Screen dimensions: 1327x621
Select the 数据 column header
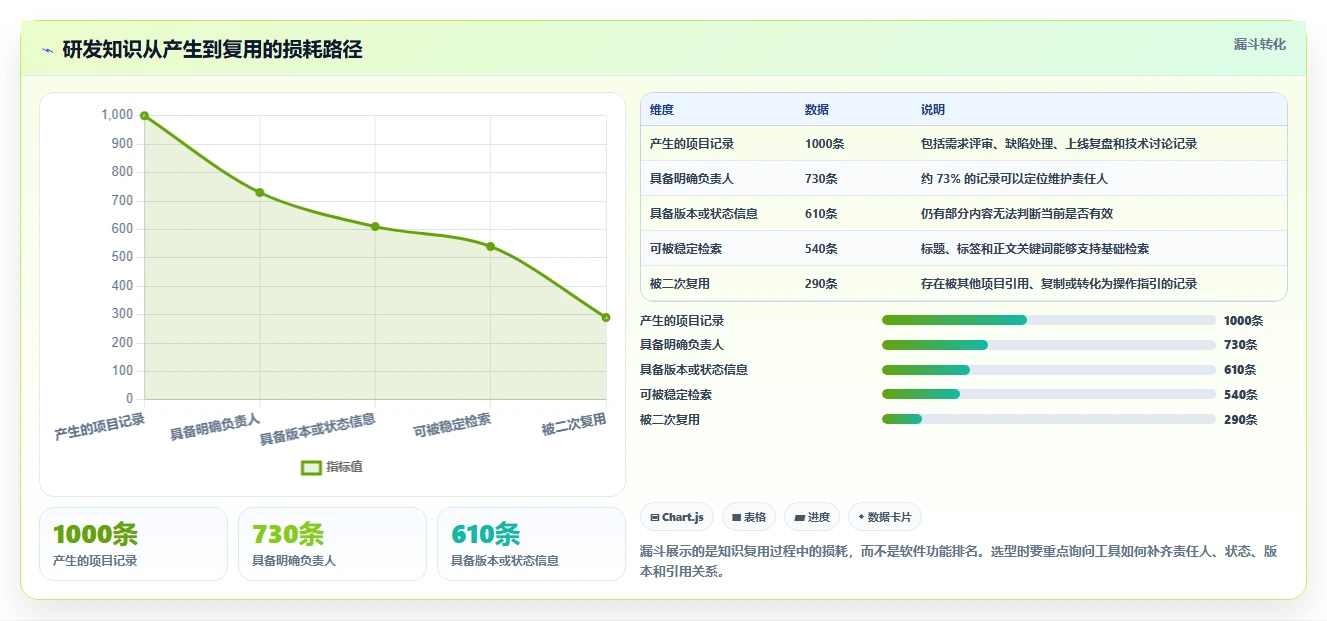pos(817,110)
